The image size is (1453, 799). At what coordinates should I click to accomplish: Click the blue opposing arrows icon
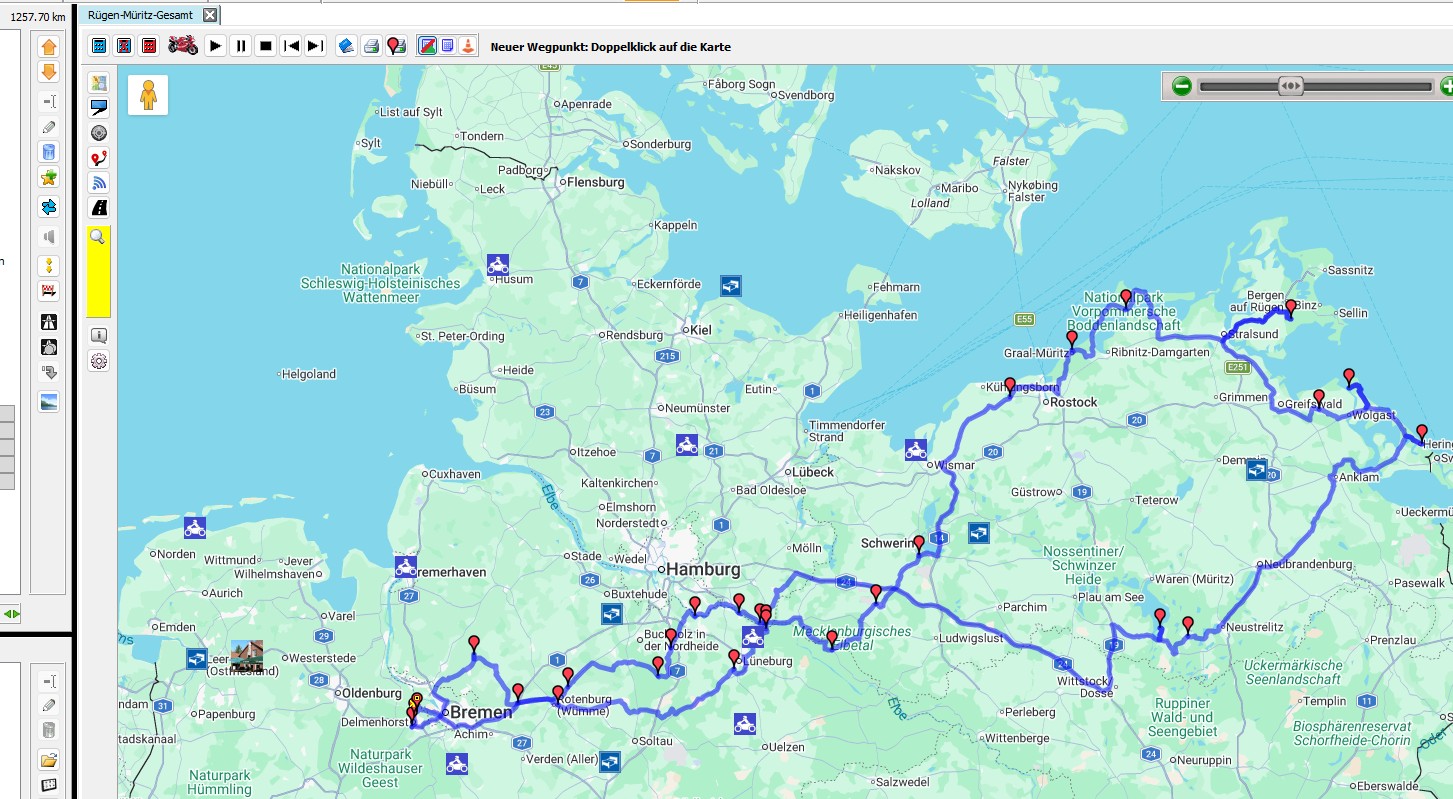pyautogui.click(x=48, y=206)
